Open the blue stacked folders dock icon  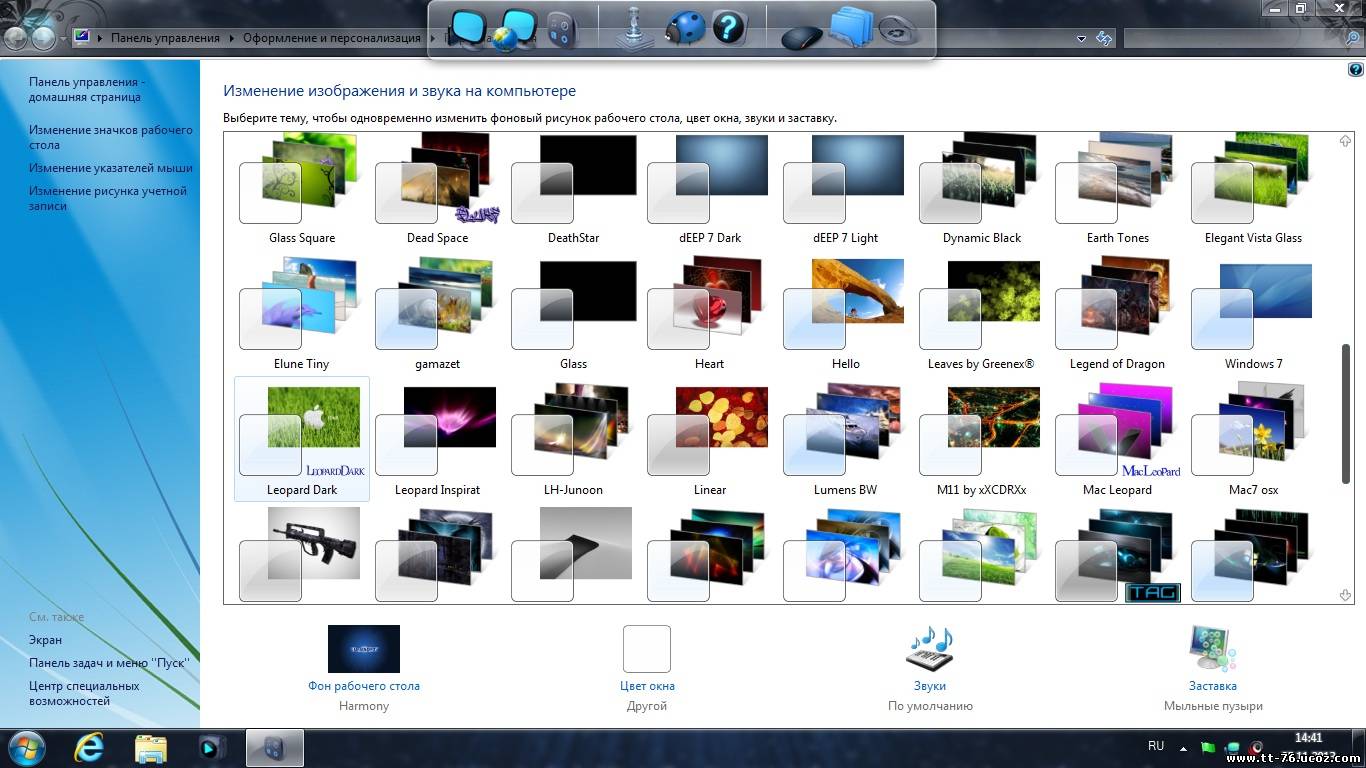click(851, 26)
